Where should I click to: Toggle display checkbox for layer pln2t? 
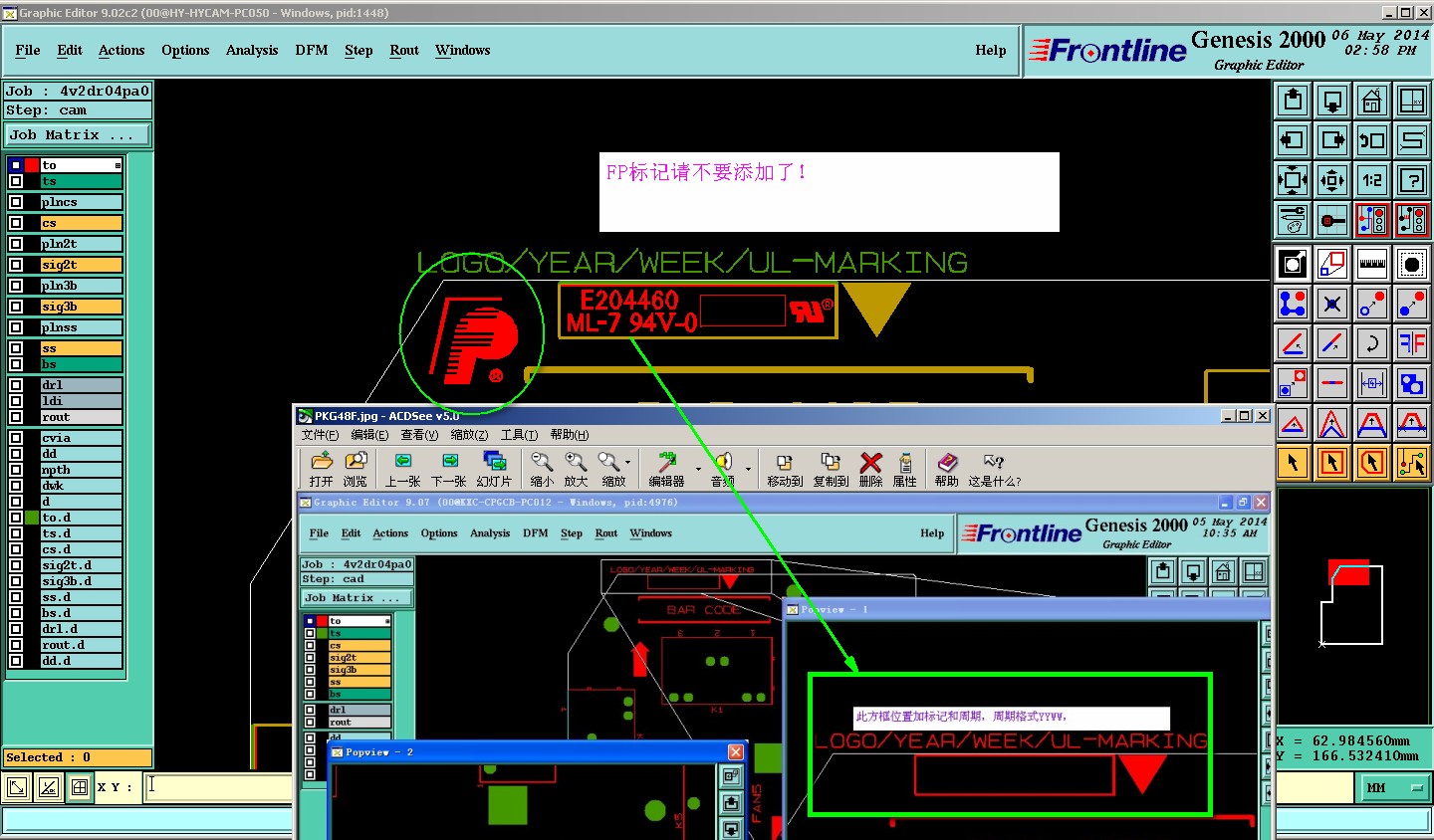click(16, 244)
